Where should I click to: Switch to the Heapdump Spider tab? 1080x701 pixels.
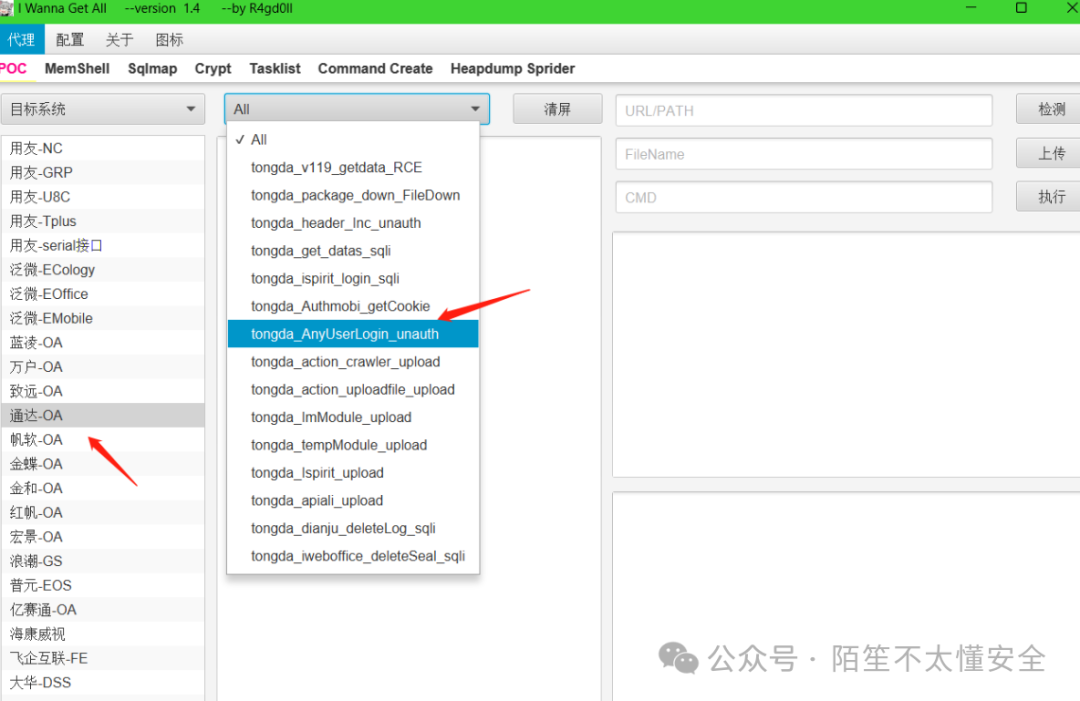pyautogui.click(x=512, y=68)
